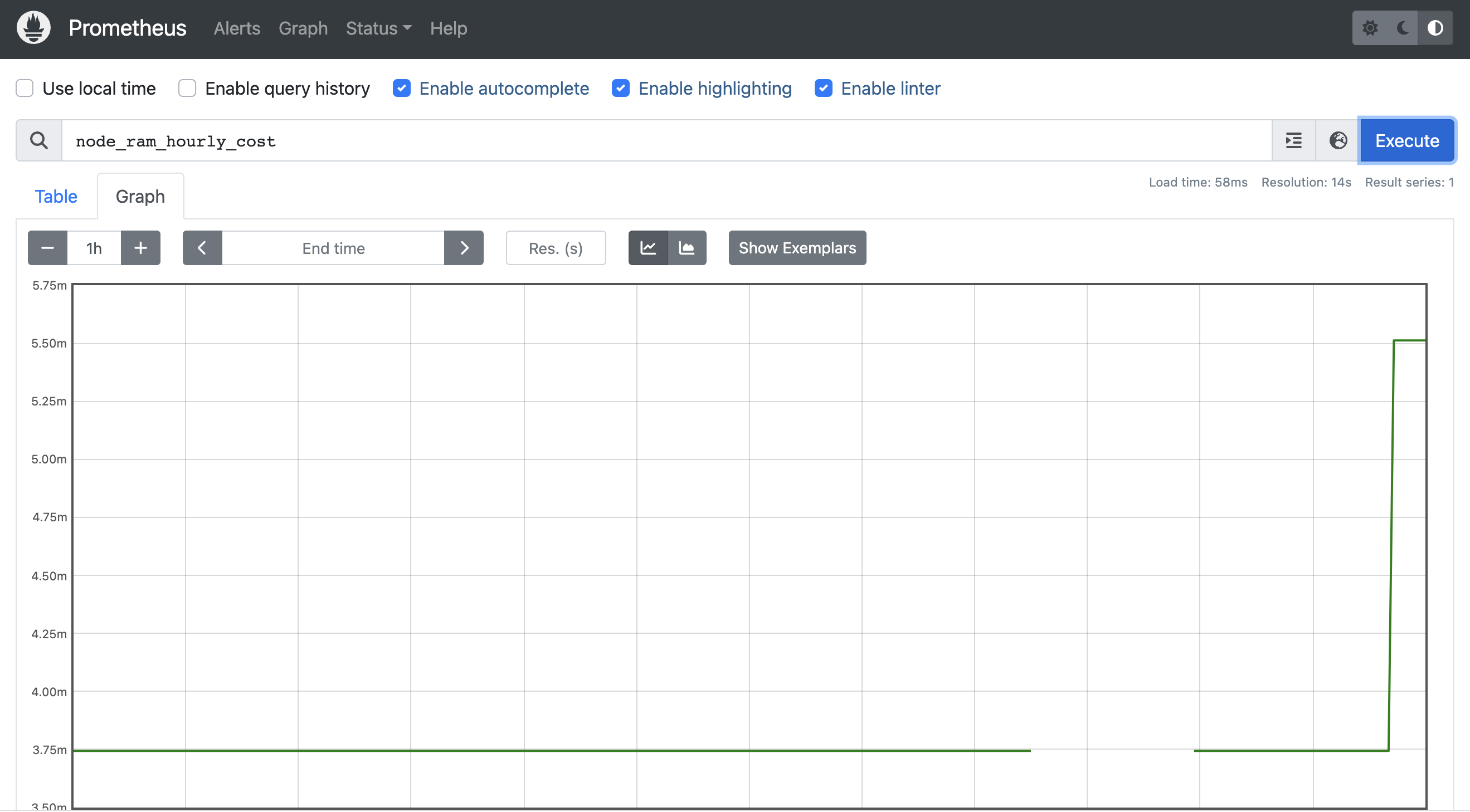This screenshot has width=1470, height=812.
Task: Step time range forward with right chevron
Action: click(x=464, y=248)
